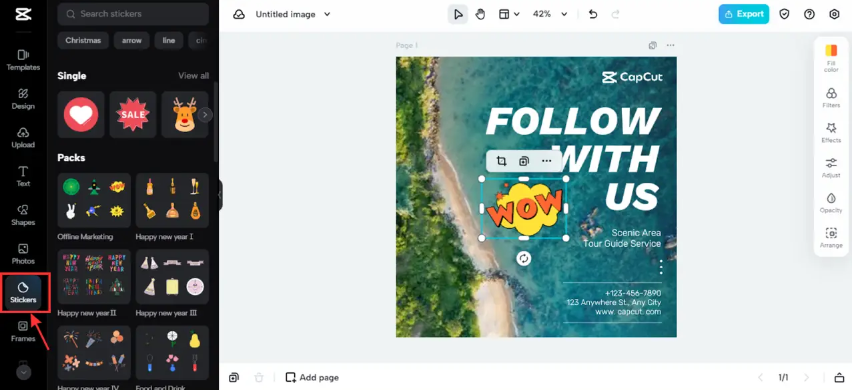Click the delete page trash icon
852x390 pixels.
tap(259, 378)
